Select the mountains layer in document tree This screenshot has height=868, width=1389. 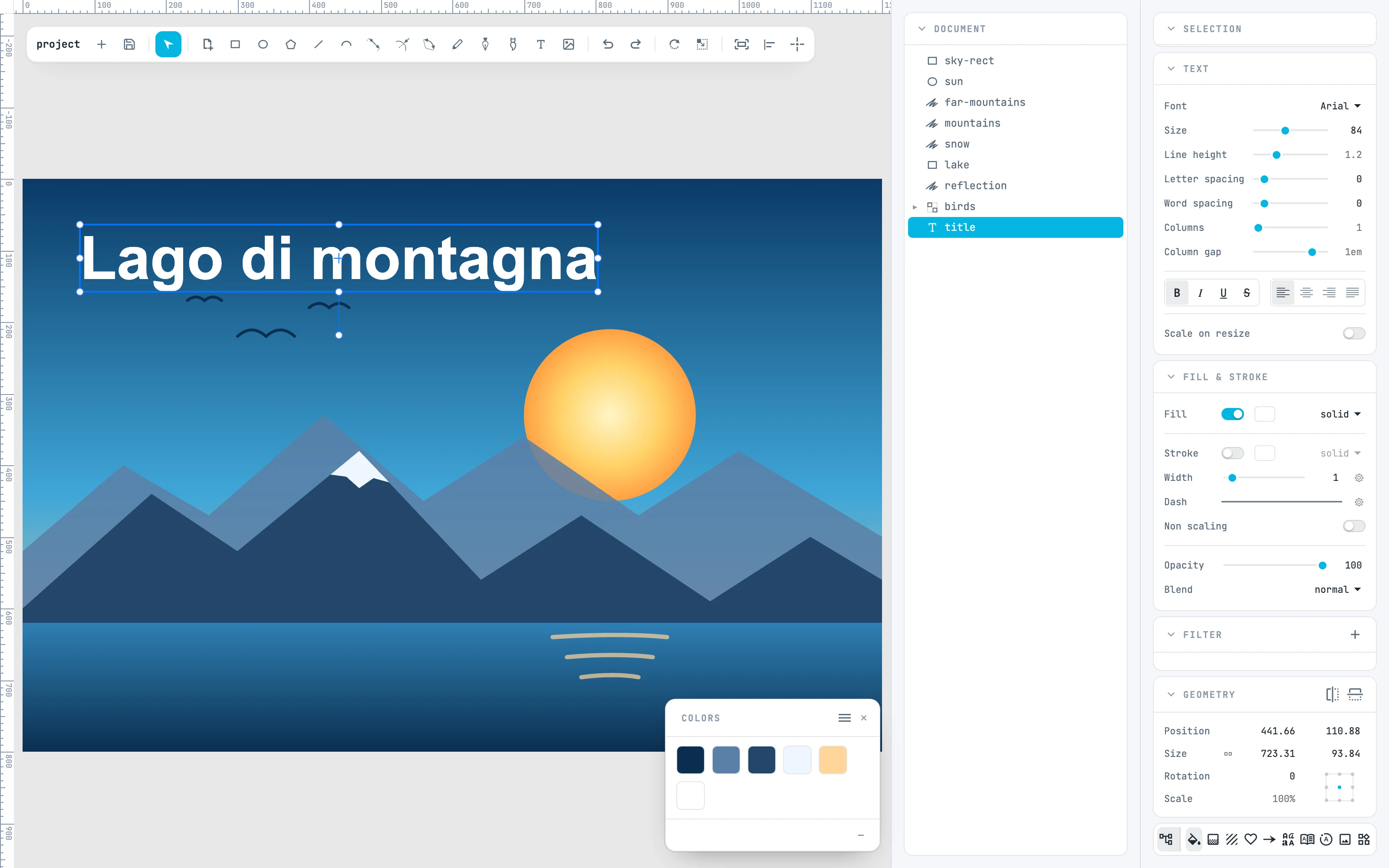1015,123
